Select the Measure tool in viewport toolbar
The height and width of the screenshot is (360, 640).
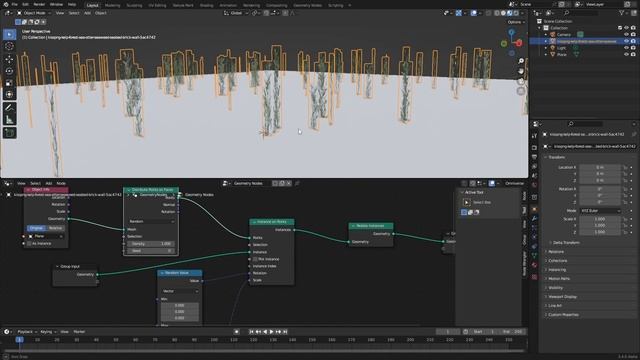(x=9, y=120)
